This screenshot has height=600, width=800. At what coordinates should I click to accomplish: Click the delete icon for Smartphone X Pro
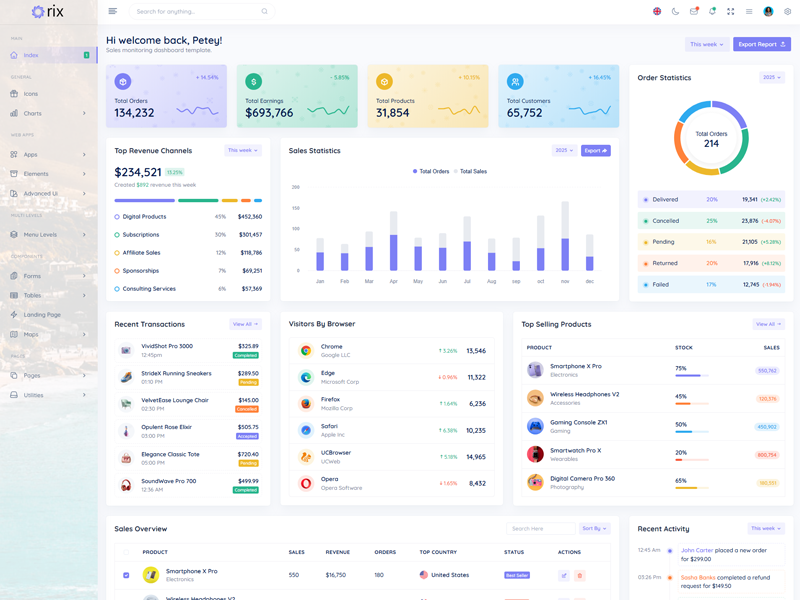(x=579, y=575)
